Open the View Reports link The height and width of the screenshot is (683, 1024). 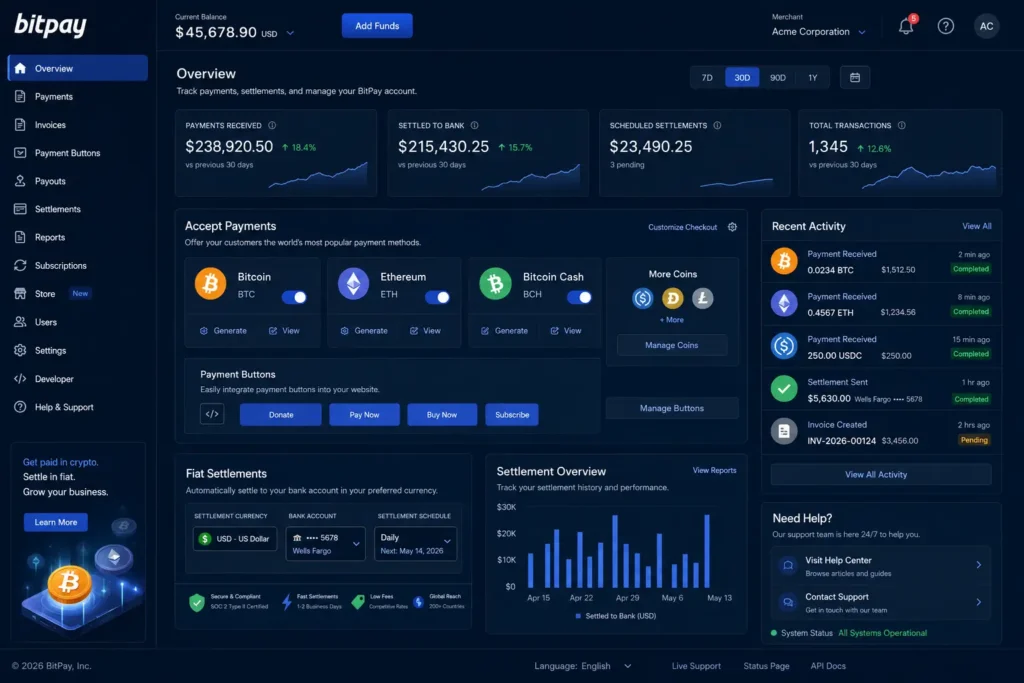(714, 470)
